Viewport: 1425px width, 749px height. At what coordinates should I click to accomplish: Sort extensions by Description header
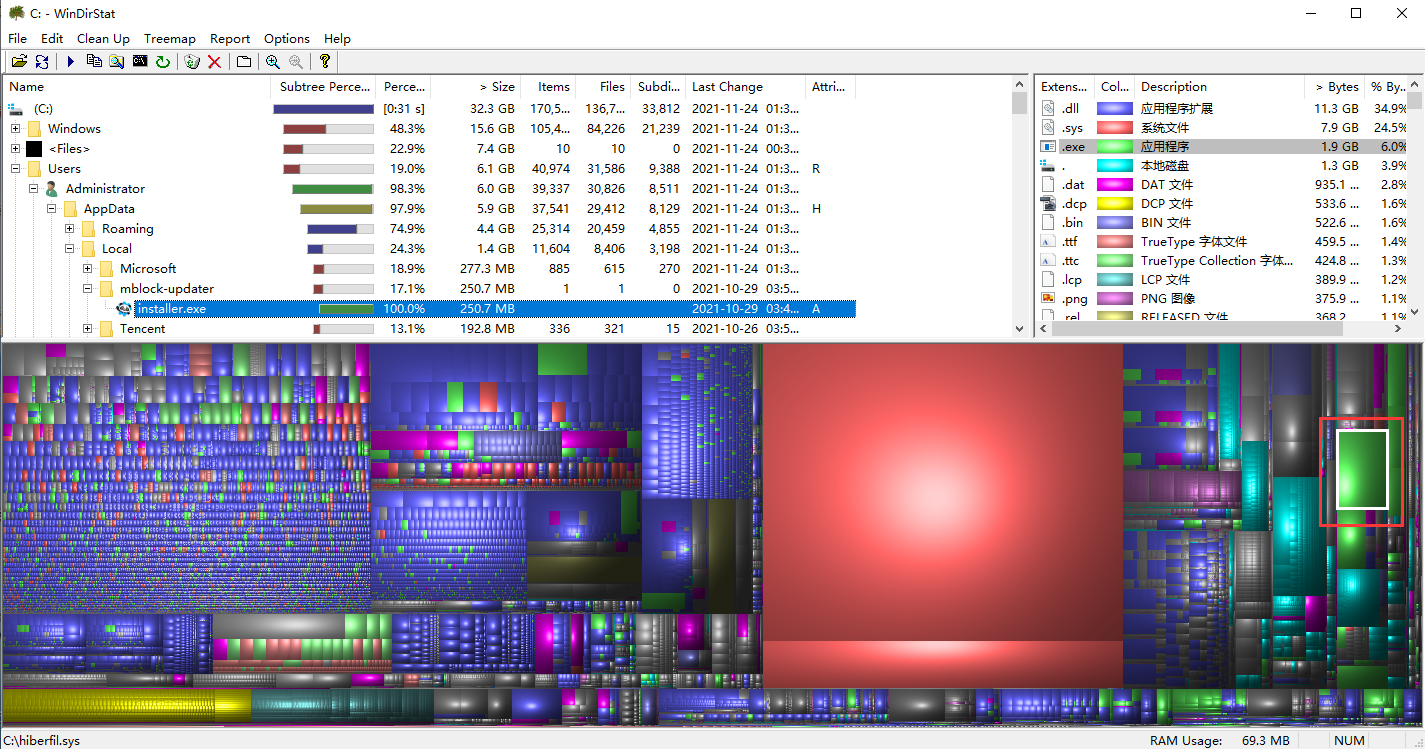pos(1220,87)
